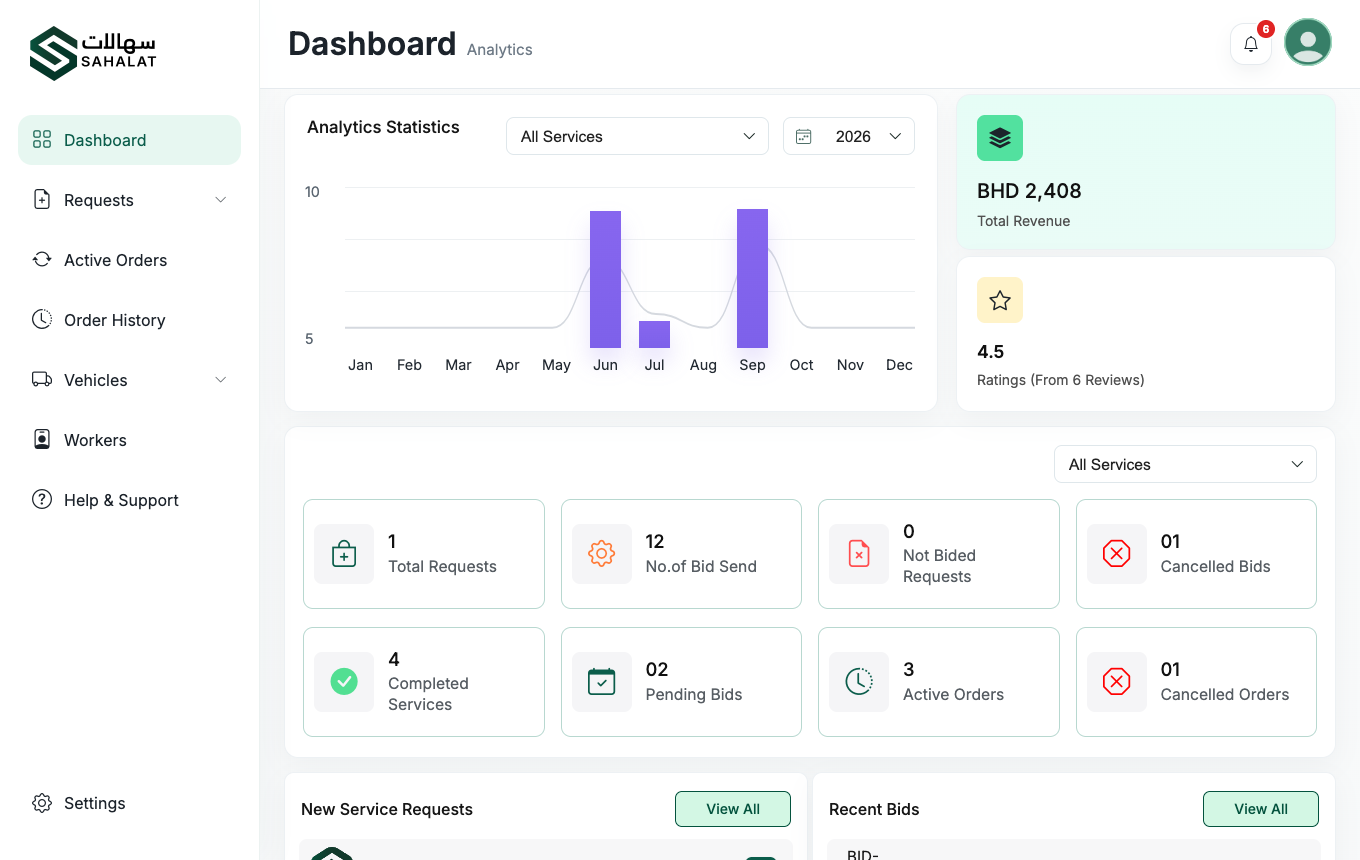This screenshot has width=1360, height=860.
Task: Click the 'BHD 2,408' revenue value
Action: point(1029,191)
